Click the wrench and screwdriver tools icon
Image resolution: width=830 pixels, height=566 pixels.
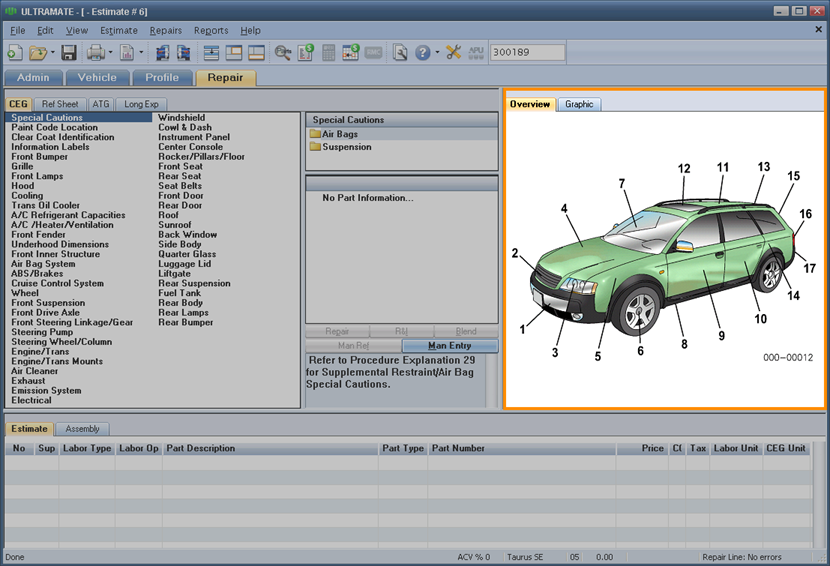pyautogui.click(x=454, y=52)
